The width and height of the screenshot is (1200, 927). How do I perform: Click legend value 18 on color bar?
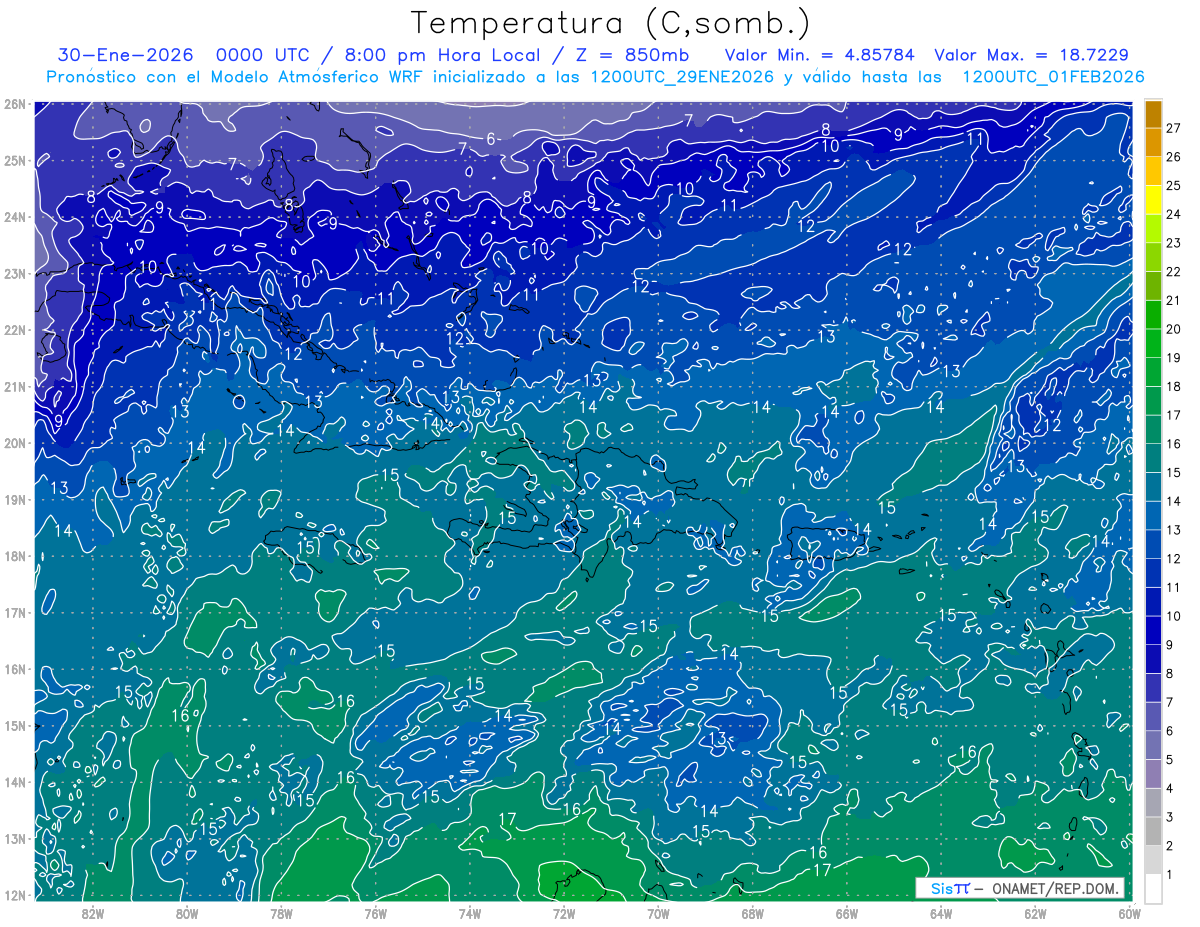pos(1173,386)
